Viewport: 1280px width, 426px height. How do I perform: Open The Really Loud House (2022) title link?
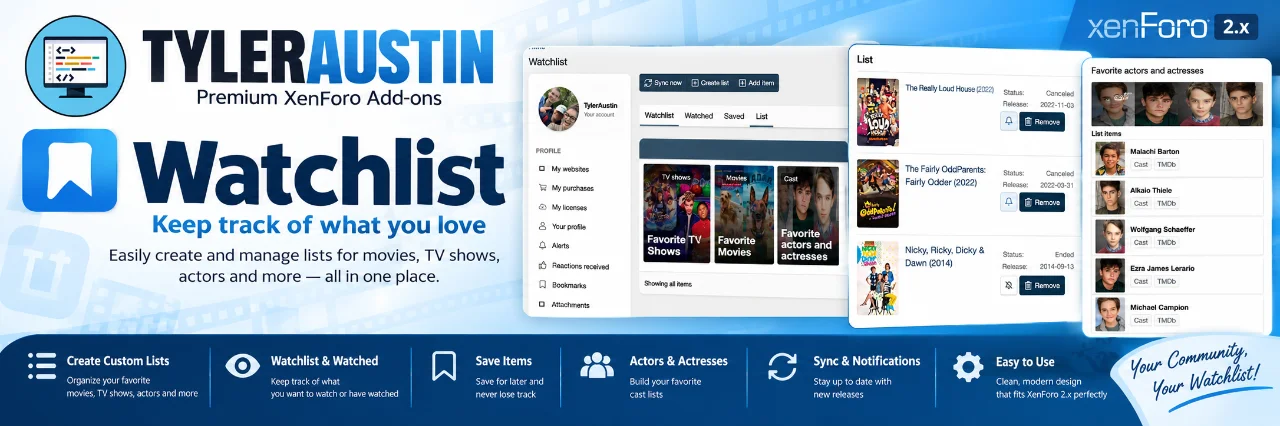(x=950, y=89)
